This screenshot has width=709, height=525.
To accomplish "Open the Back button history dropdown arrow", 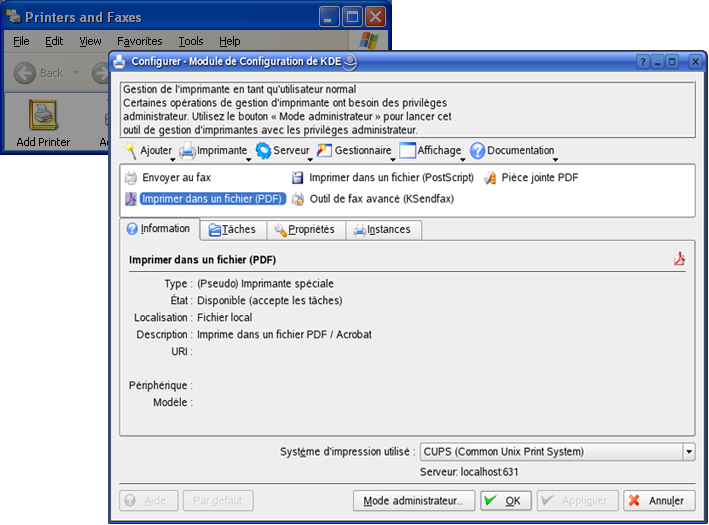I will pos(76,73).
